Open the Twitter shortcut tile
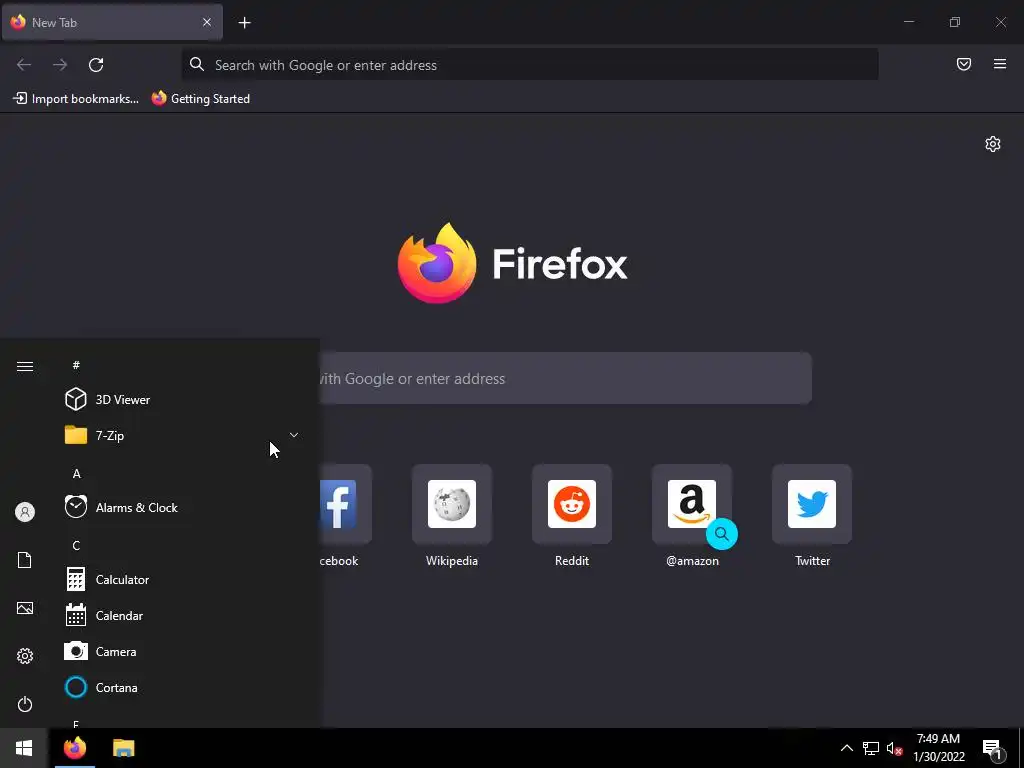 [x=812, y=516]
